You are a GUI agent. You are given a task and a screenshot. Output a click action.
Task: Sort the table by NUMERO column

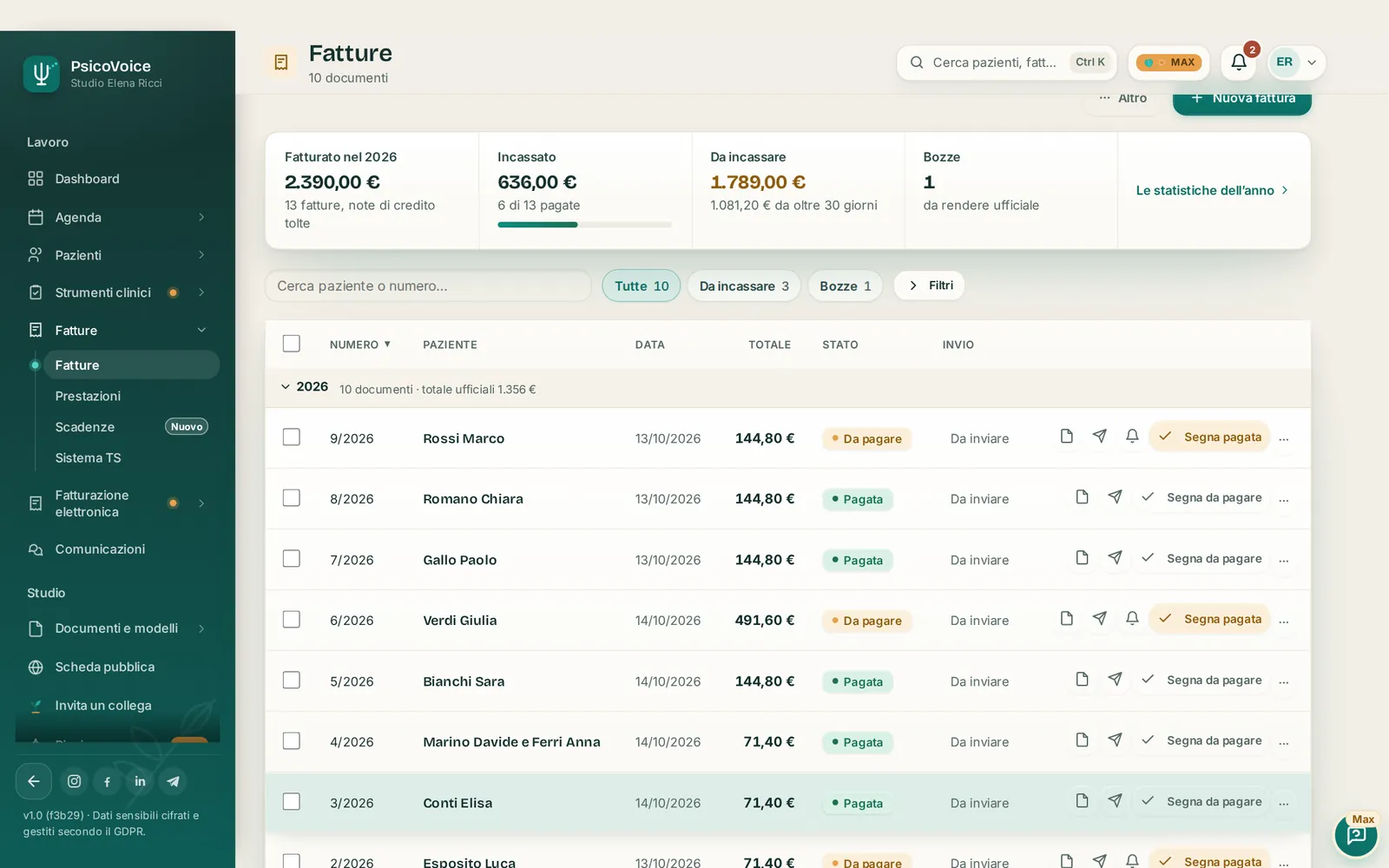click(360, 345)
